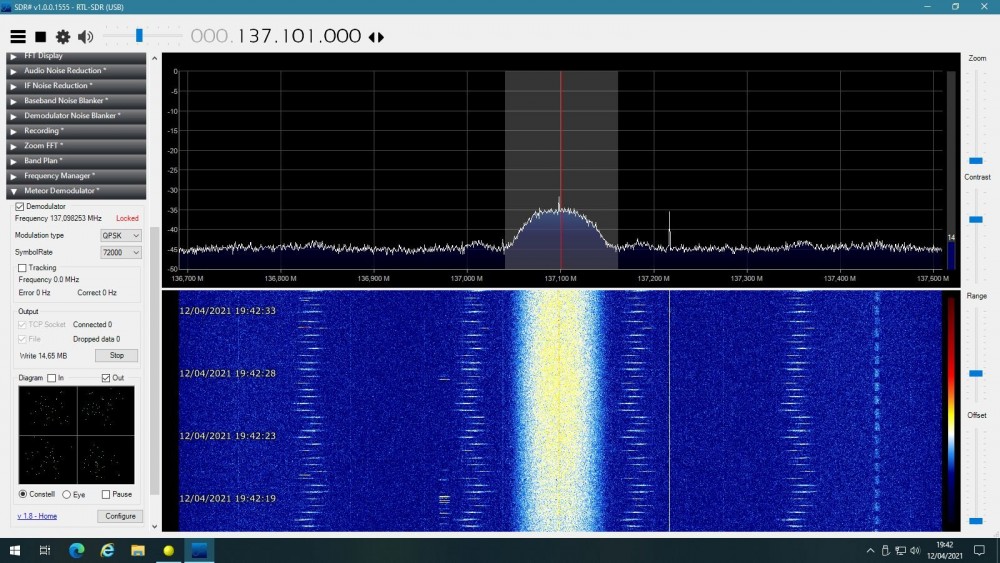Open the notification center icon
The height and width of the screenshot is (563, 1000).
coord(980,550)
